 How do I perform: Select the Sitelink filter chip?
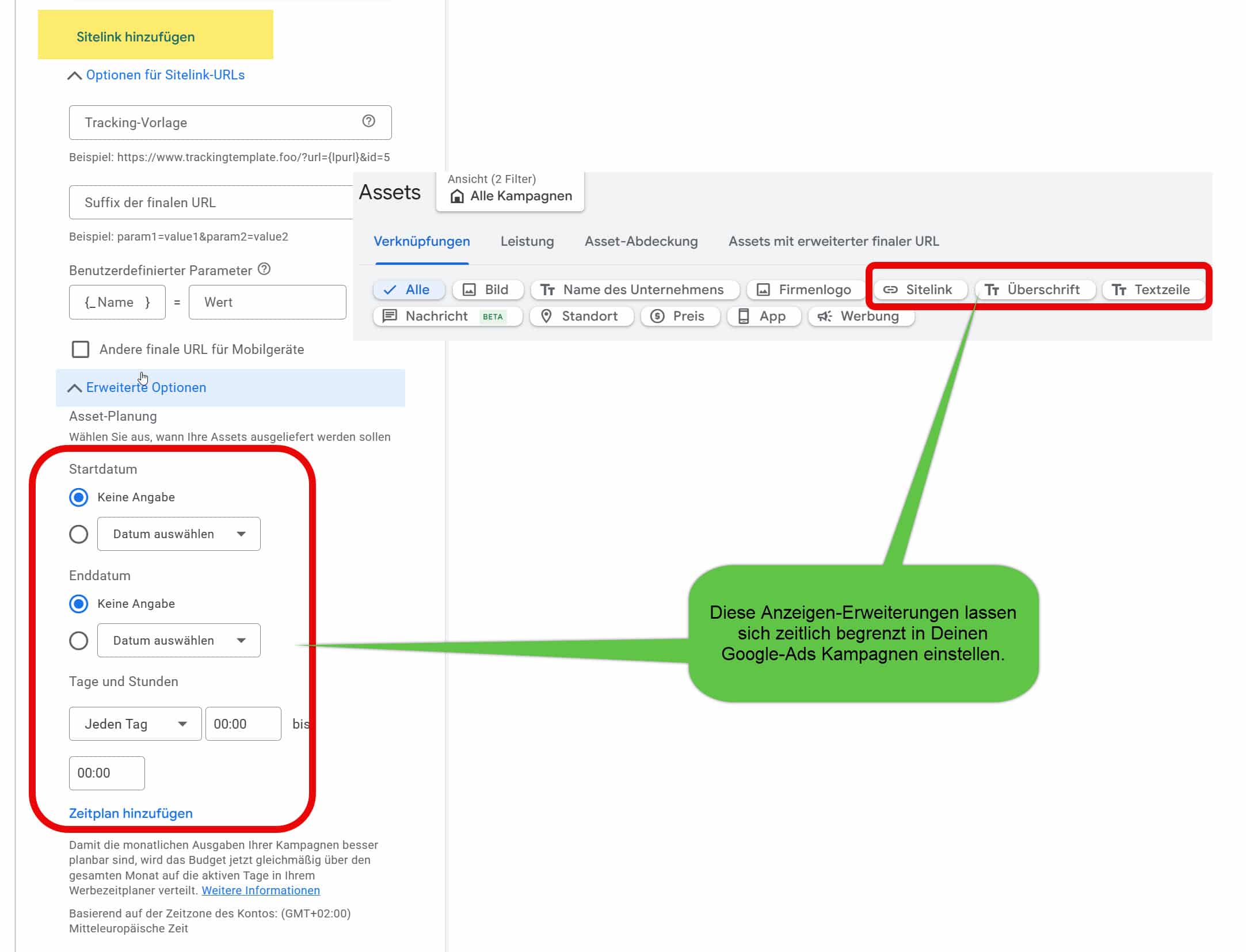point(920,290)
